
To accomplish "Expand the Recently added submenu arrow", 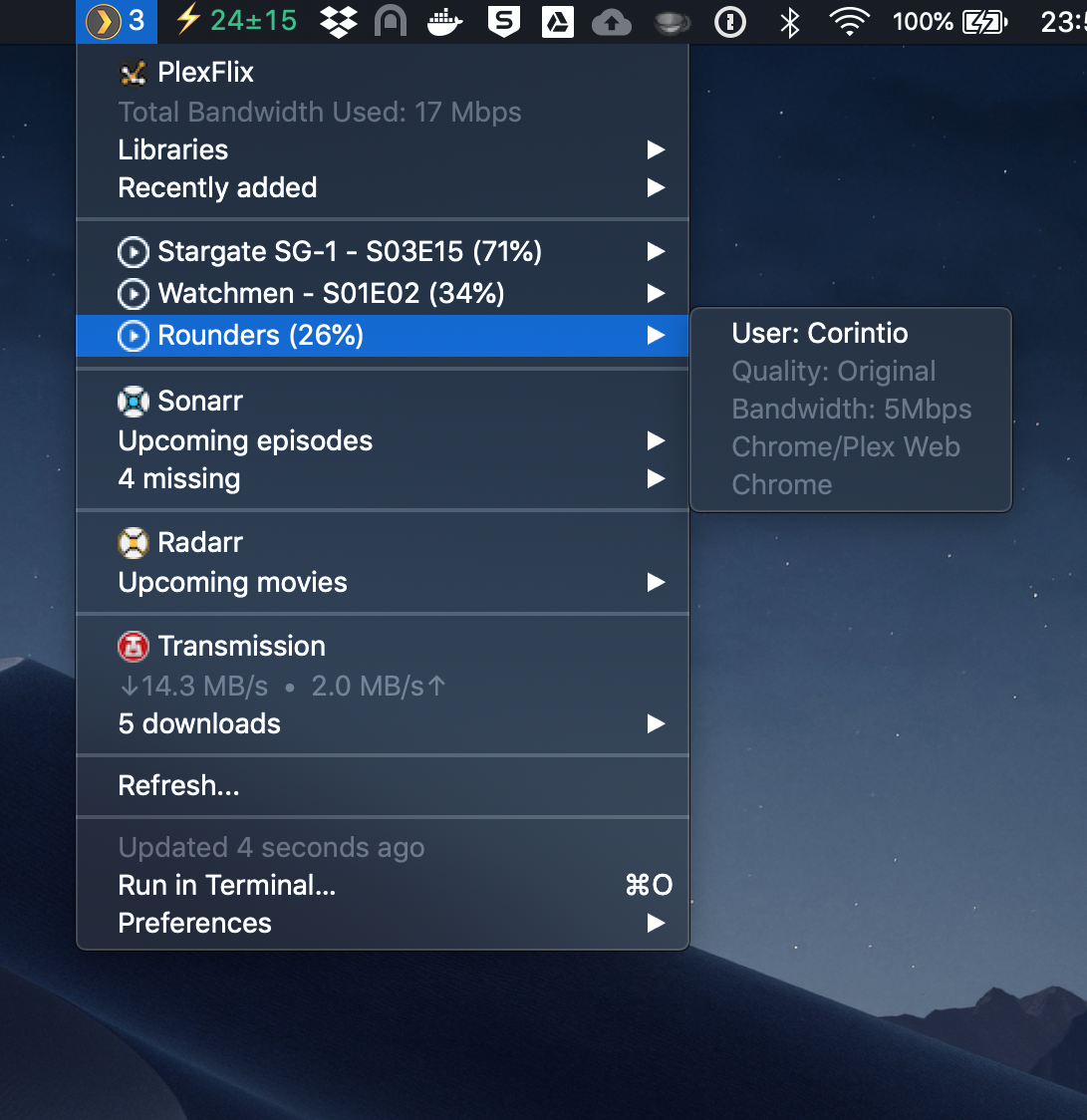I will (x=656, y=187).
